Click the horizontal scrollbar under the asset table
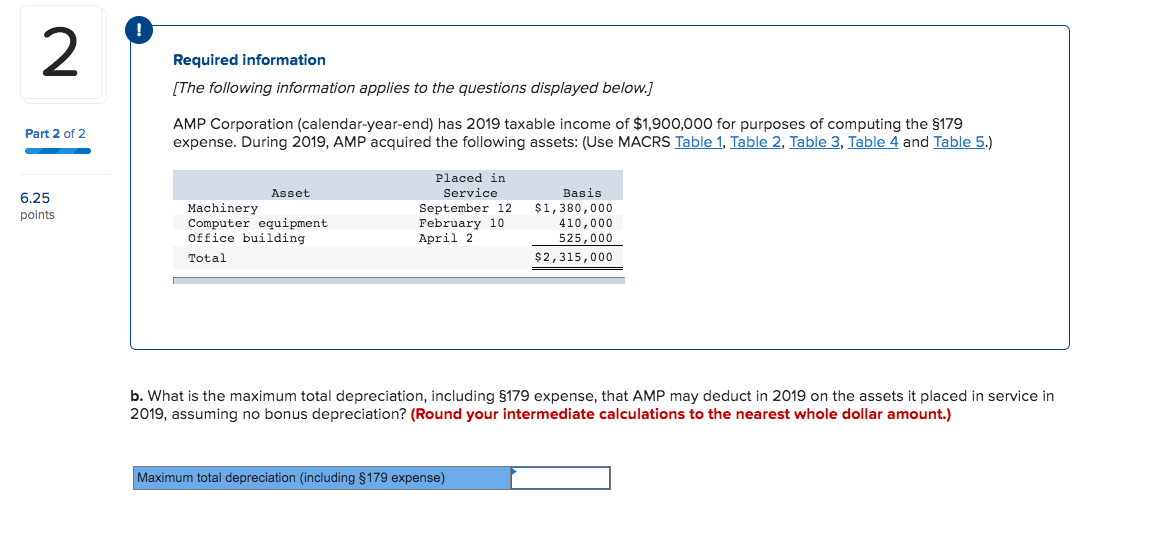Screen dimensions: 1168x560 [399, 281]
